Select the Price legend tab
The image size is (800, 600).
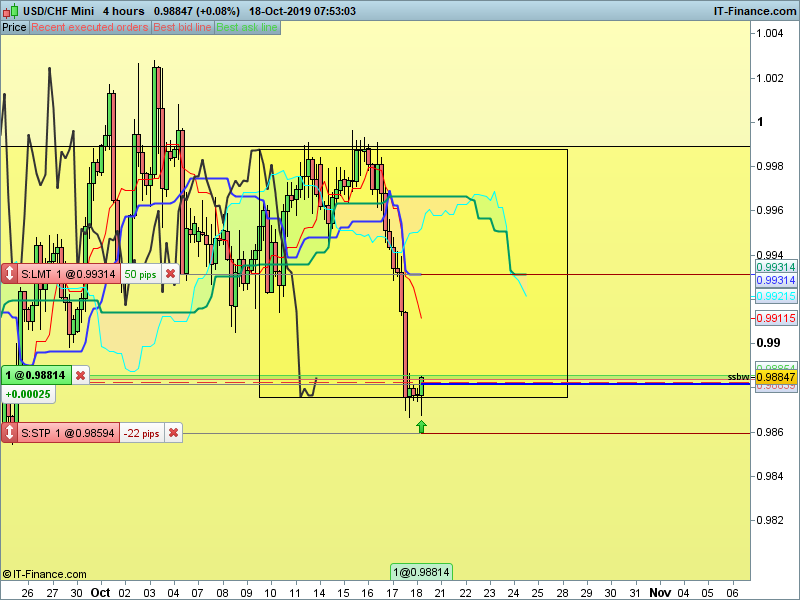point(14,28)
